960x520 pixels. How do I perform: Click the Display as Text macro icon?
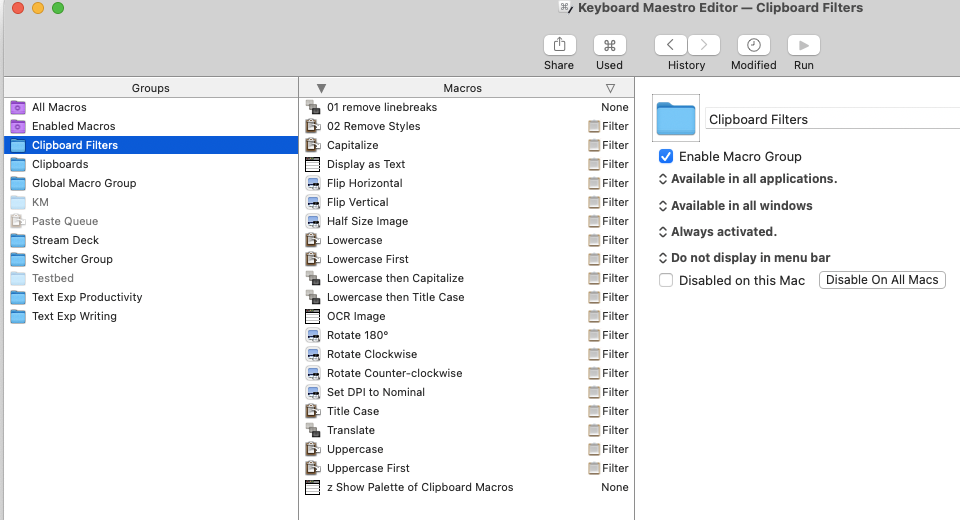313,164
